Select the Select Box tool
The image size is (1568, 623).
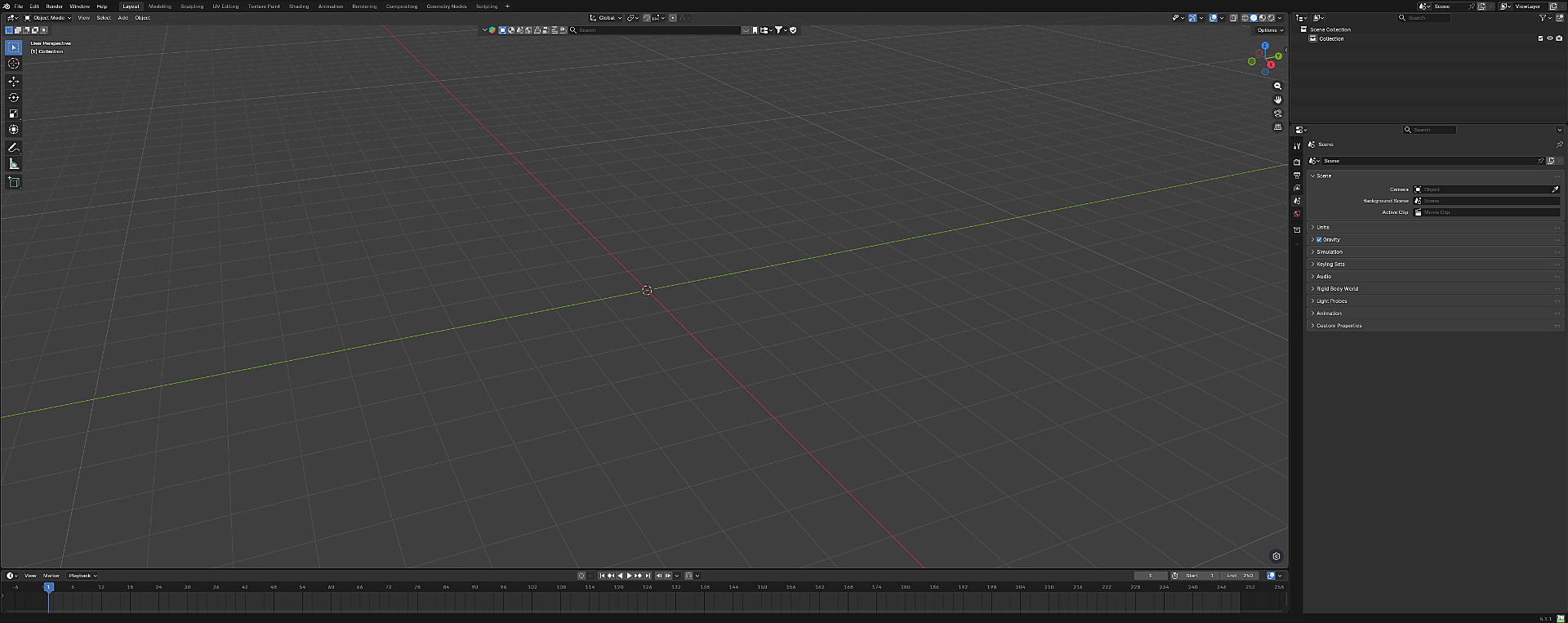click(14, 47)
